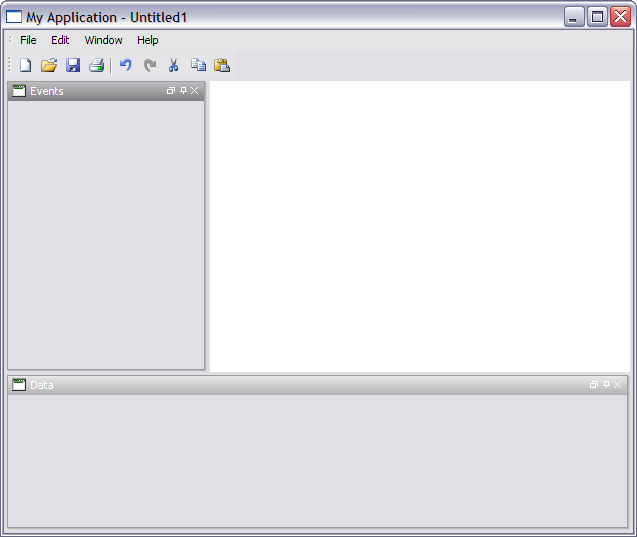Toggle auto-hide pin on Data panel

click(x=606, y=384)
